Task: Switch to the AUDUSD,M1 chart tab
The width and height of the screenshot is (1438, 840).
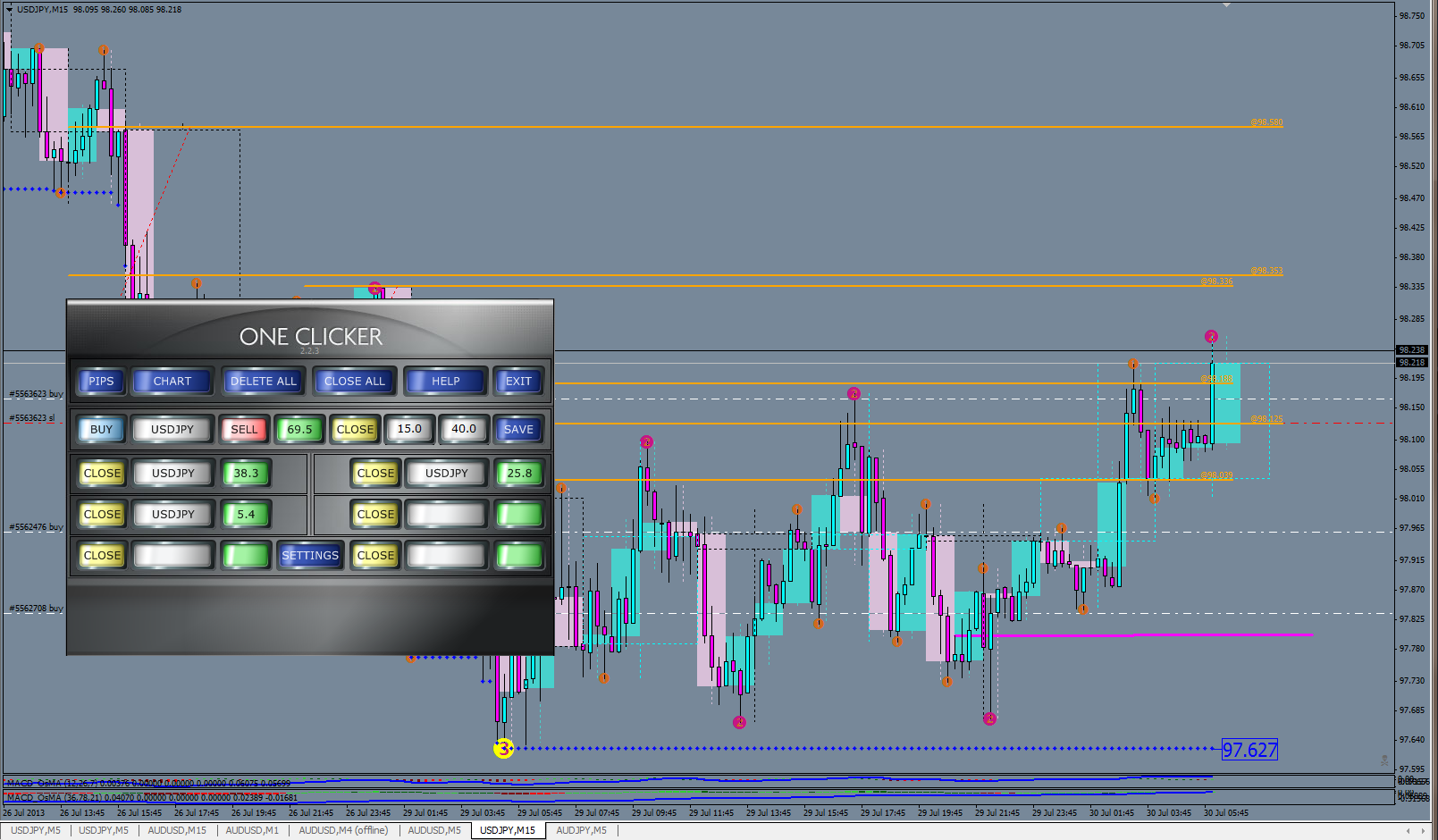Action: click(x=252, y=831)
